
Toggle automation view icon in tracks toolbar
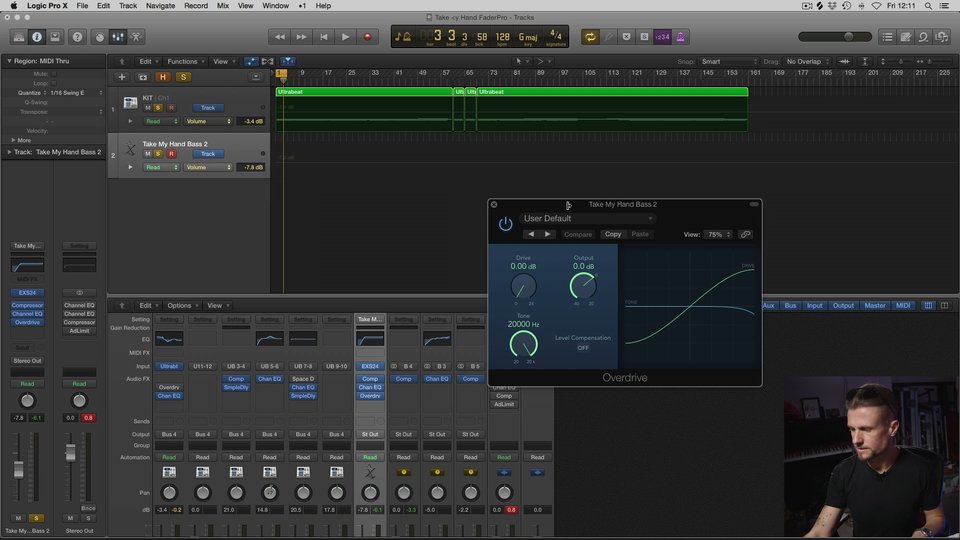click(x=252, y=61)
